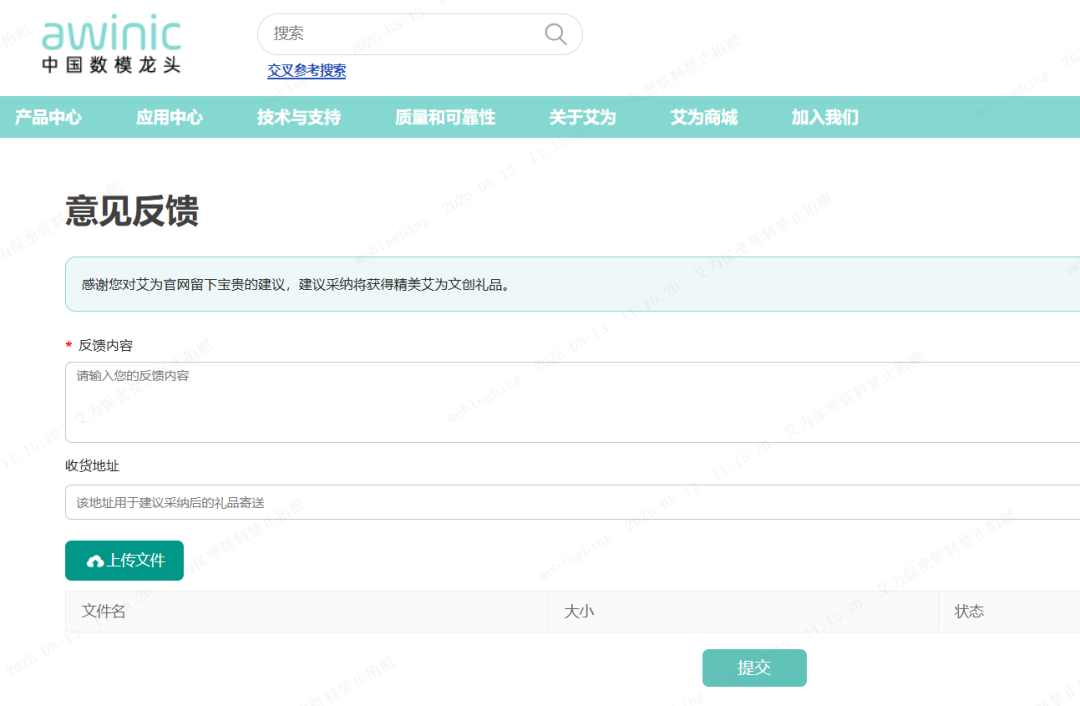Click the 文件名 column header
Viewport: 1080px width, 706px height.
[x=104, y=611]
